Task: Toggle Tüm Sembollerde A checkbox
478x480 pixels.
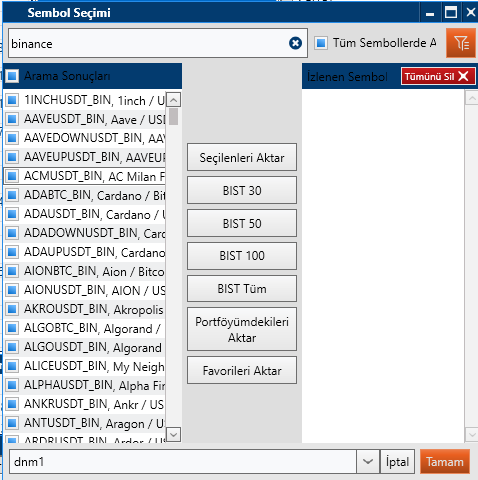Action: [321, 43]
